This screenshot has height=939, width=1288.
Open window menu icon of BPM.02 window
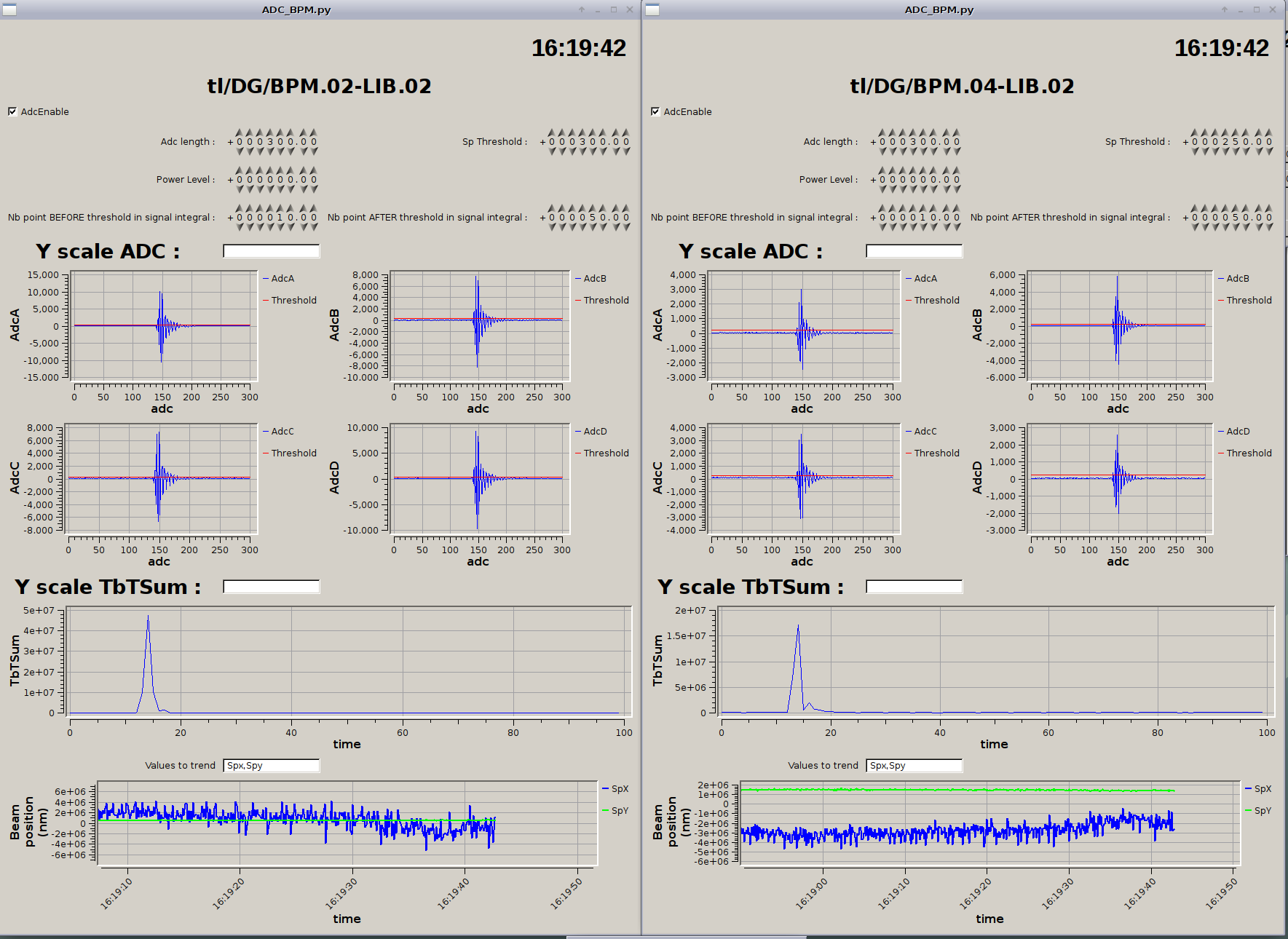click(x=9, y=9)
